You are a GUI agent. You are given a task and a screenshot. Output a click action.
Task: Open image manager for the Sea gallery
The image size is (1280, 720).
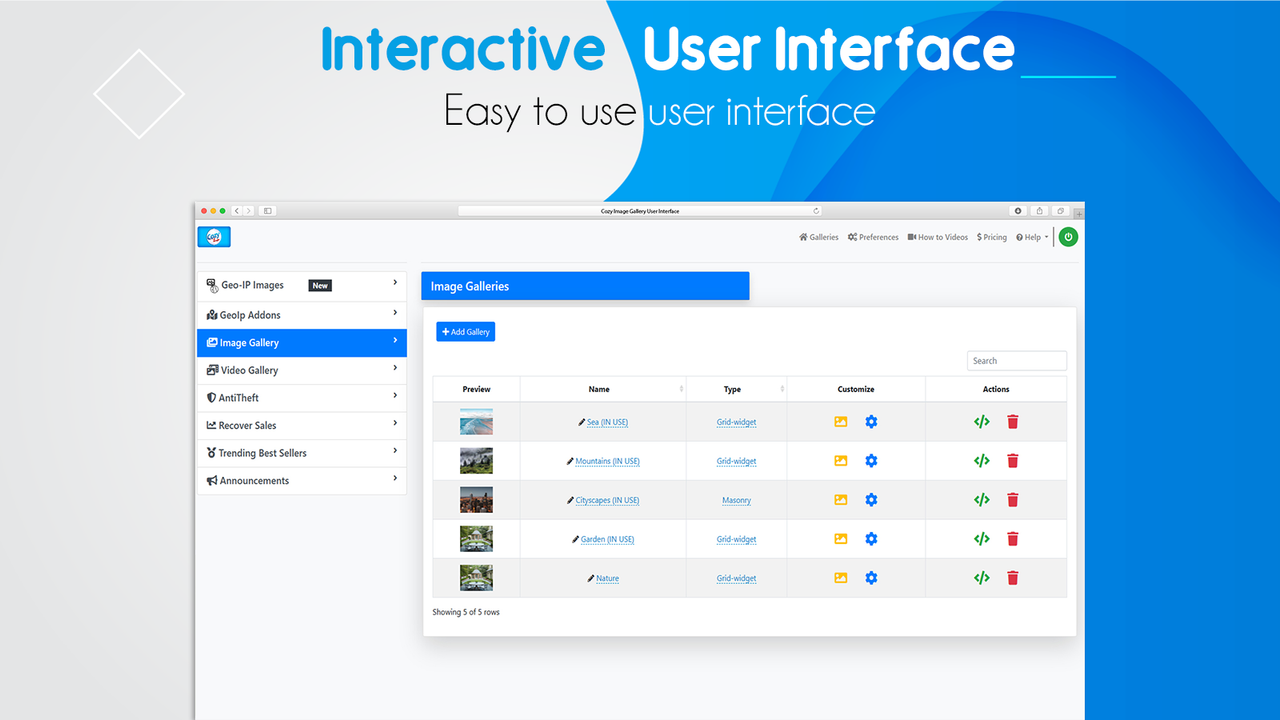[x=840, y=421]
